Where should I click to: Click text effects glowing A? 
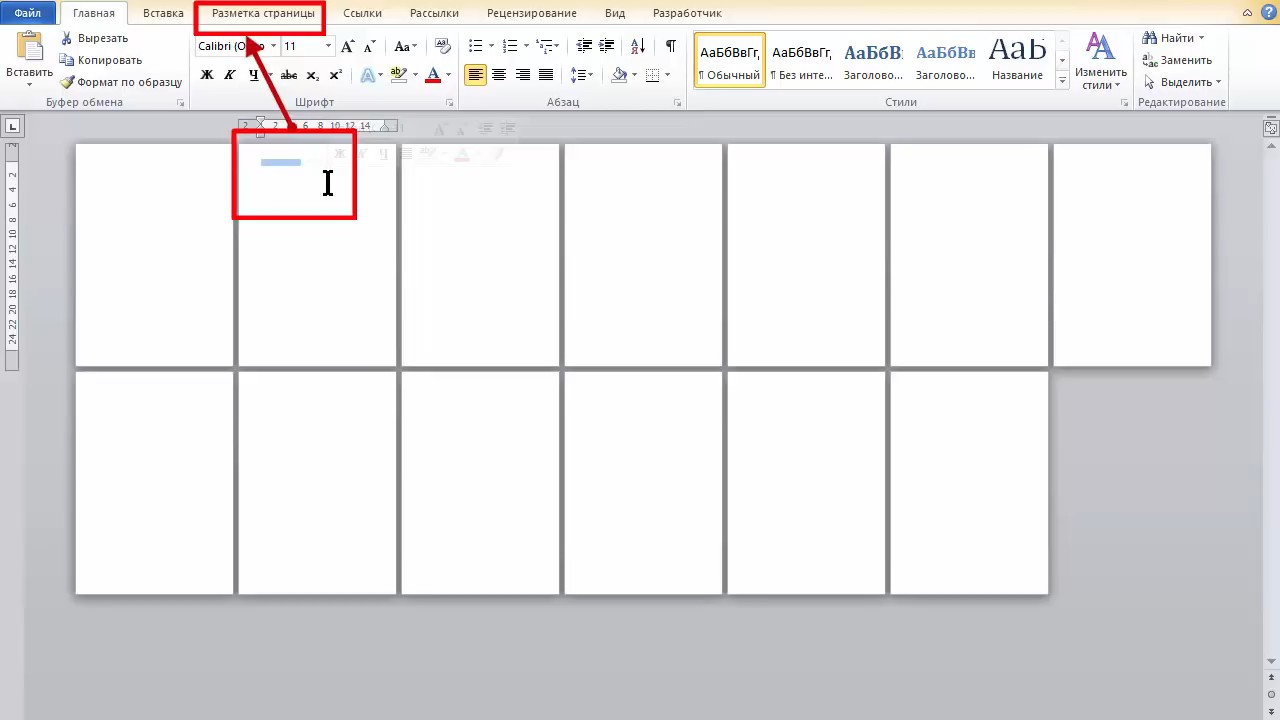pyautogui.click(x=367, y=75)
